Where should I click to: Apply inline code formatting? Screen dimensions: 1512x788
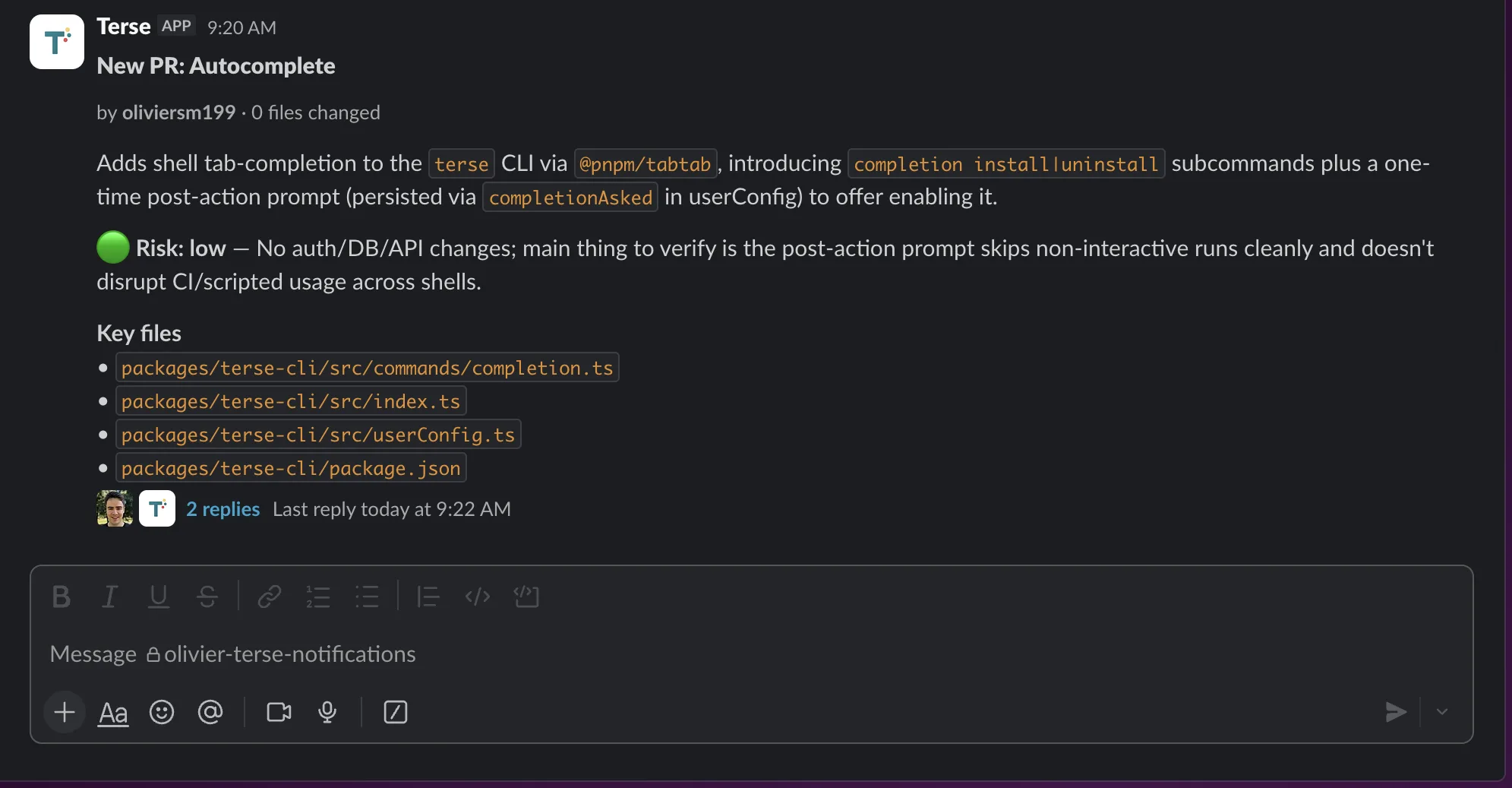tap(477, 597)
